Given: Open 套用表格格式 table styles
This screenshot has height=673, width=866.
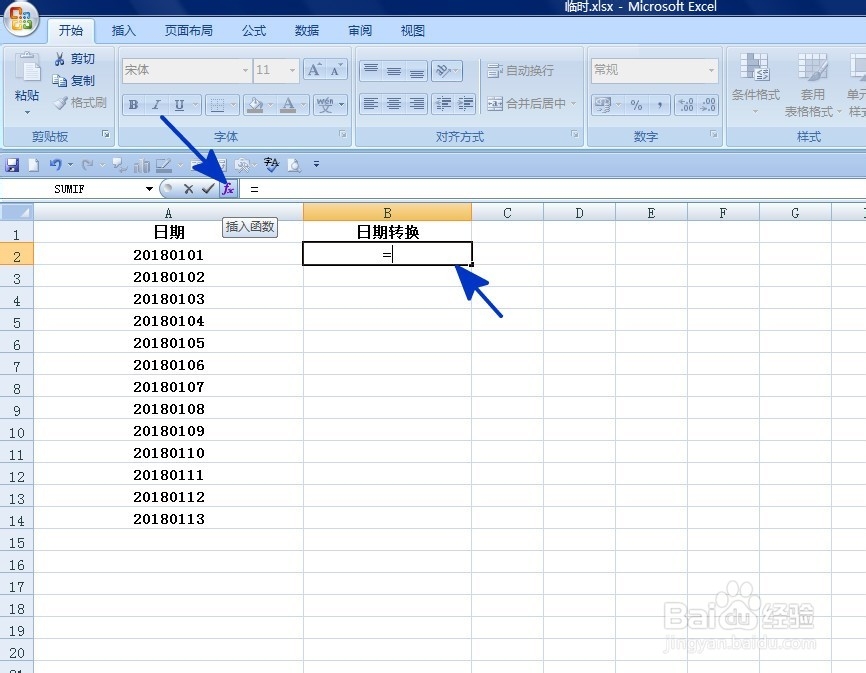Looking at the screenshot, I should click(812, 86).
